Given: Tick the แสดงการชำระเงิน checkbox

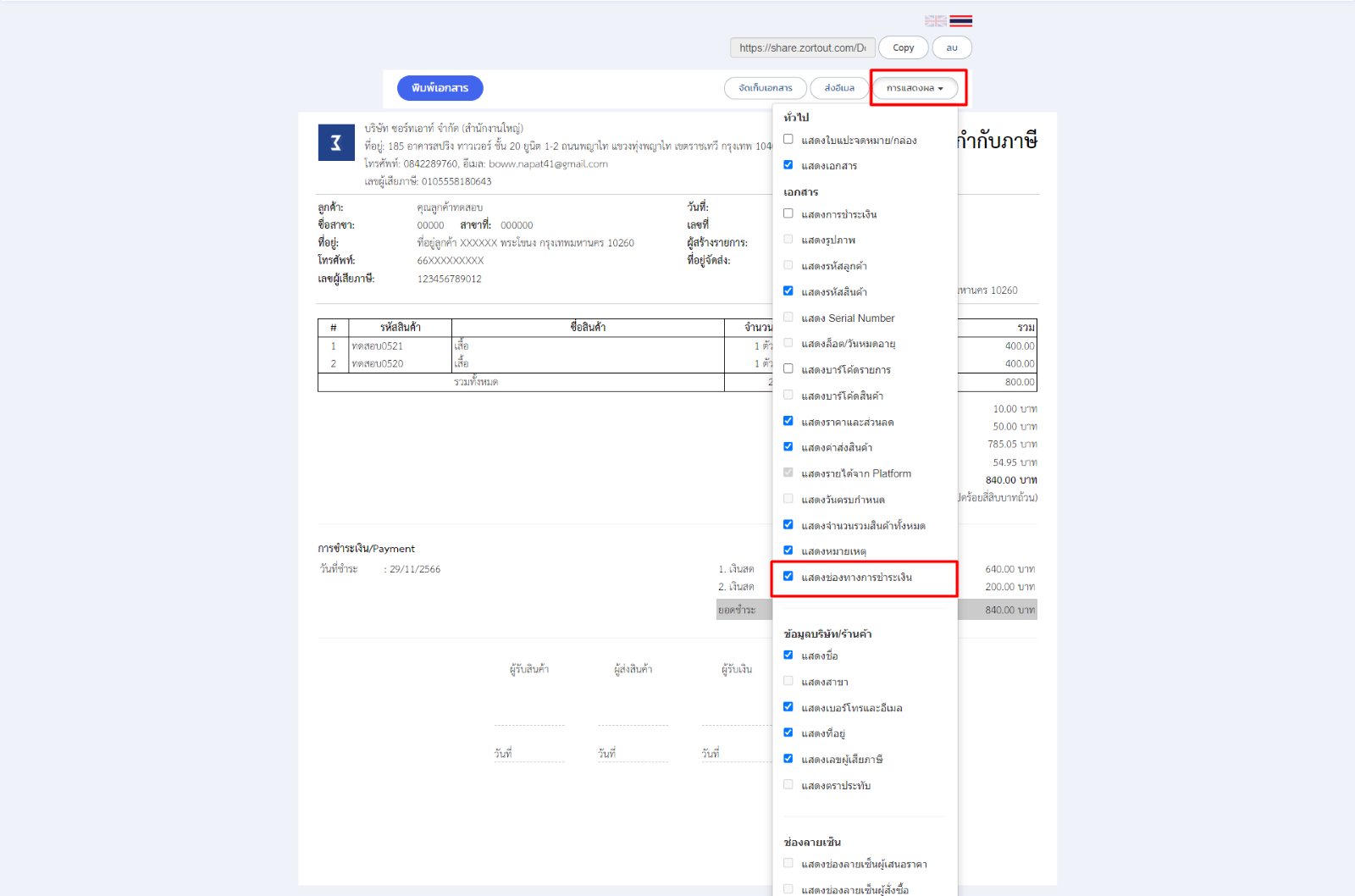Looking at the screenshot, I should [x=788, y=214].
